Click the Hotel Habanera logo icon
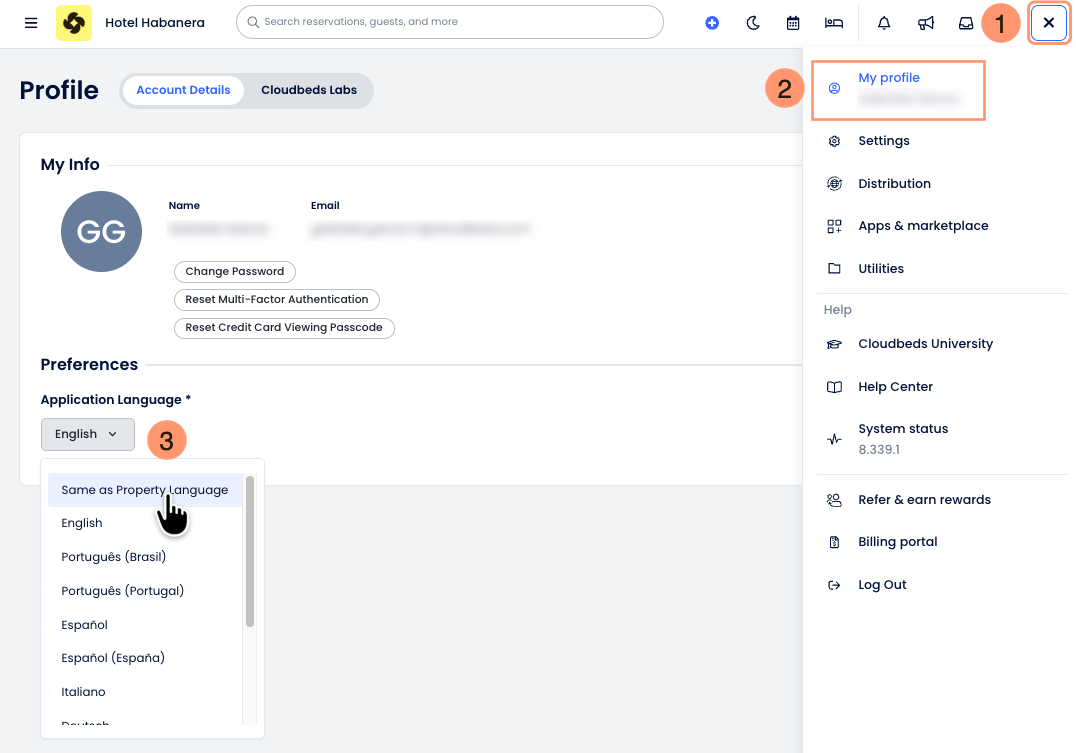The image size is (1076, 753). pyautogui.click(x=73, y=23)
